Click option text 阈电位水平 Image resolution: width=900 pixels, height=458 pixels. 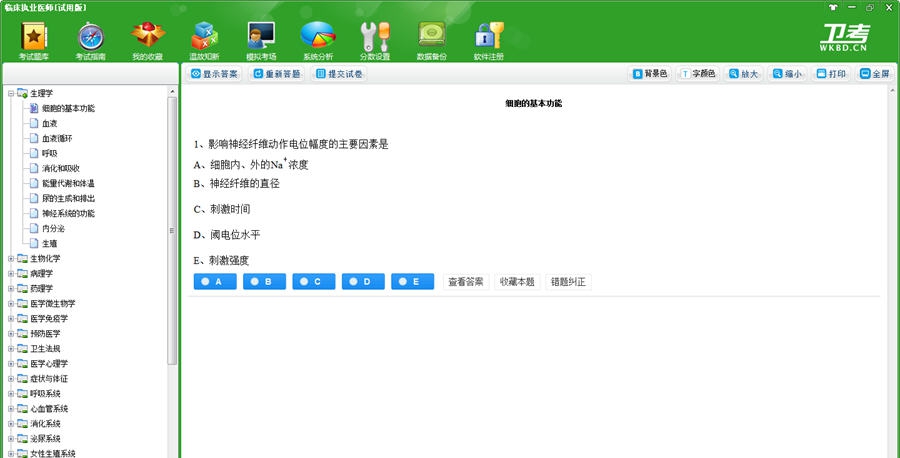235,235
